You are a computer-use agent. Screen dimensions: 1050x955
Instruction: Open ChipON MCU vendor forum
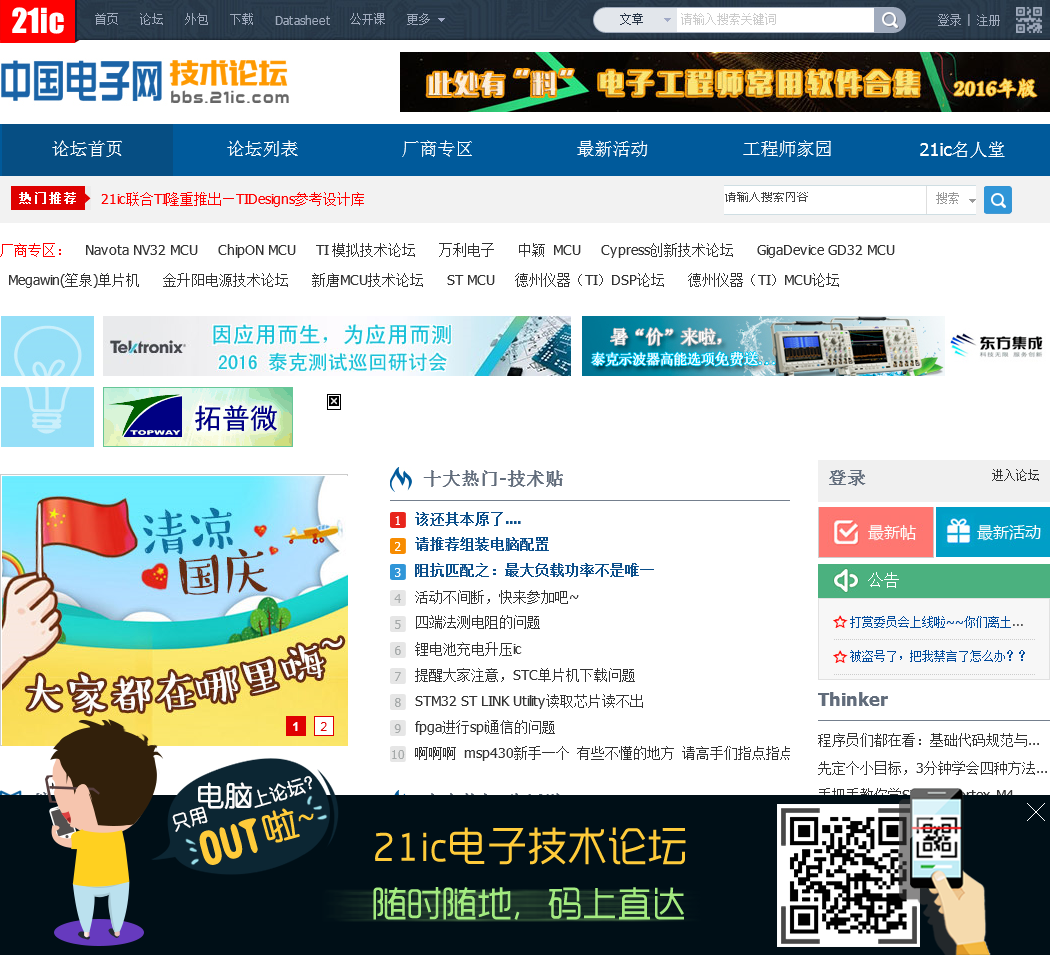pyautogui.click(x=256, y=250)
